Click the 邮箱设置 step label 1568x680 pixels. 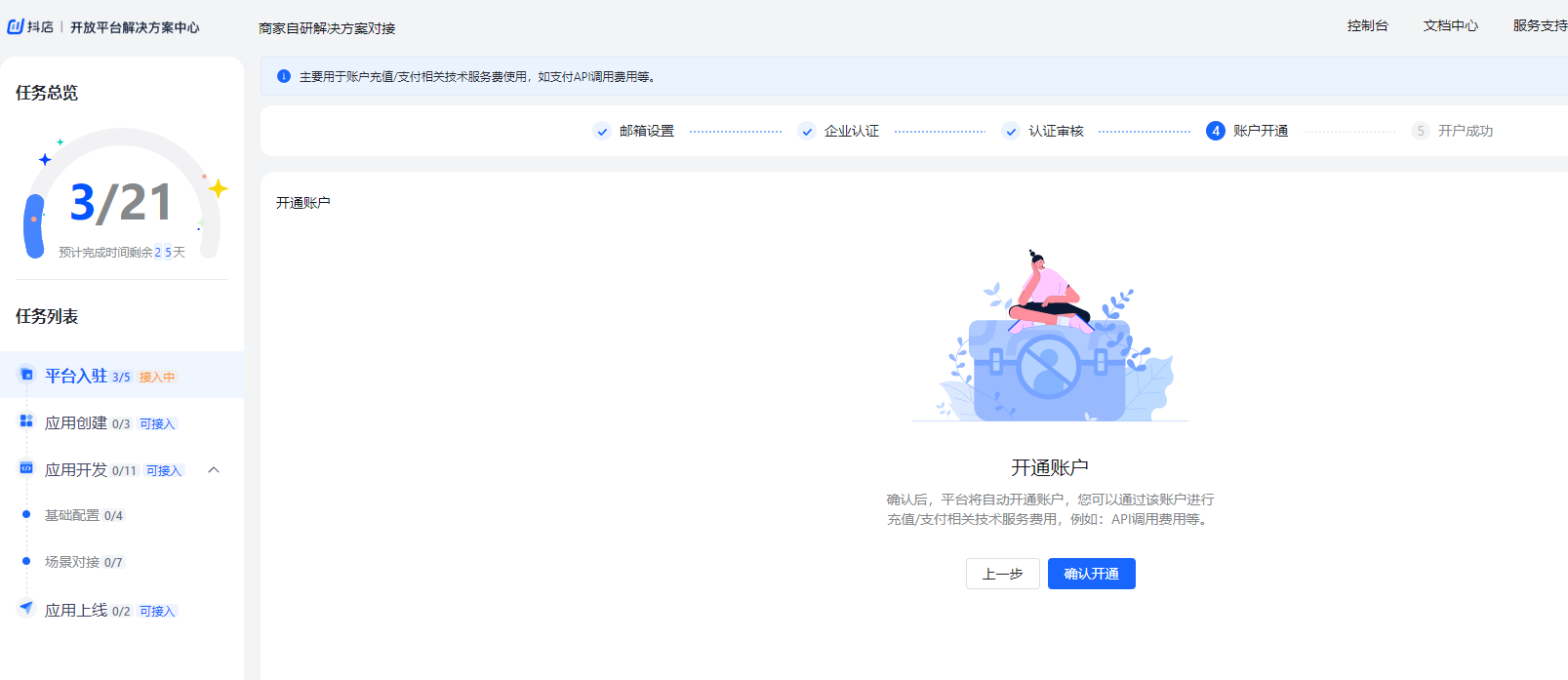647,131
